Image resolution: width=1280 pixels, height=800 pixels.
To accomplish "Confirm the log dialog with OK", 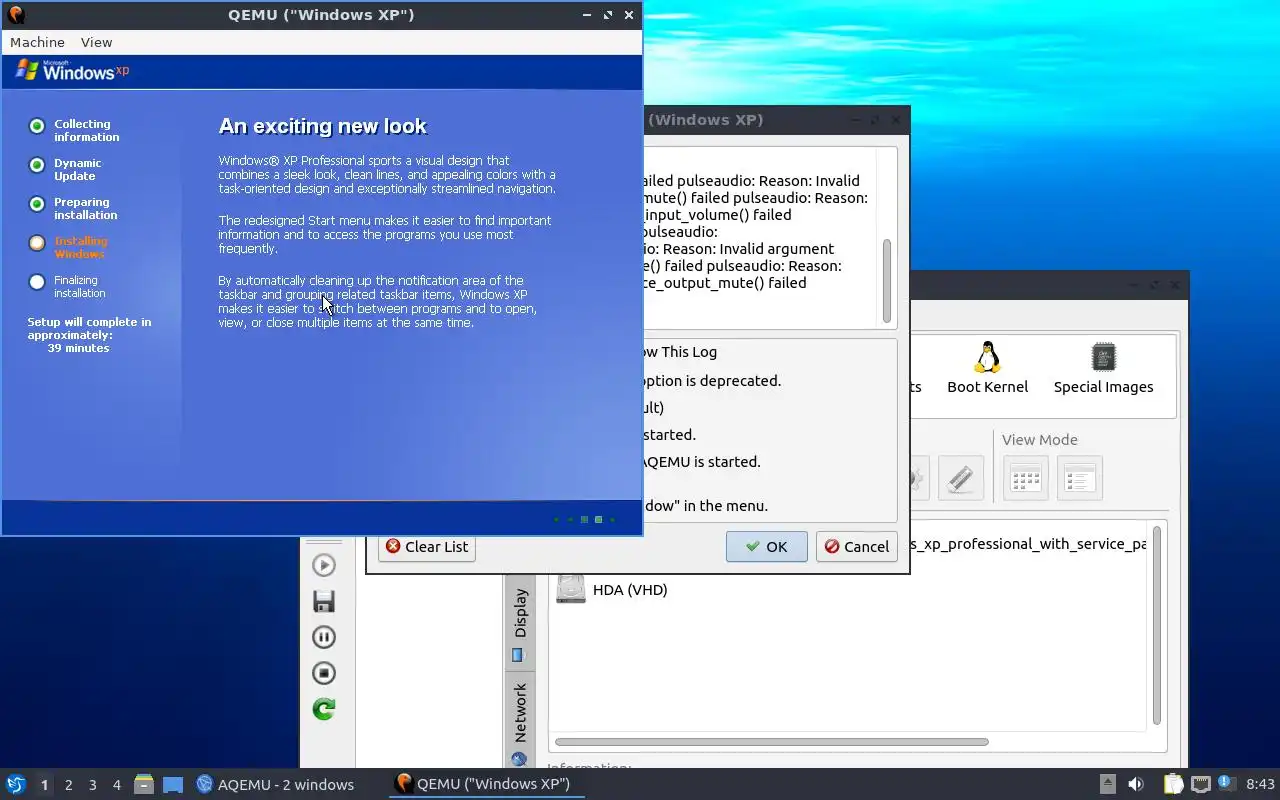I will click(766, 546).
